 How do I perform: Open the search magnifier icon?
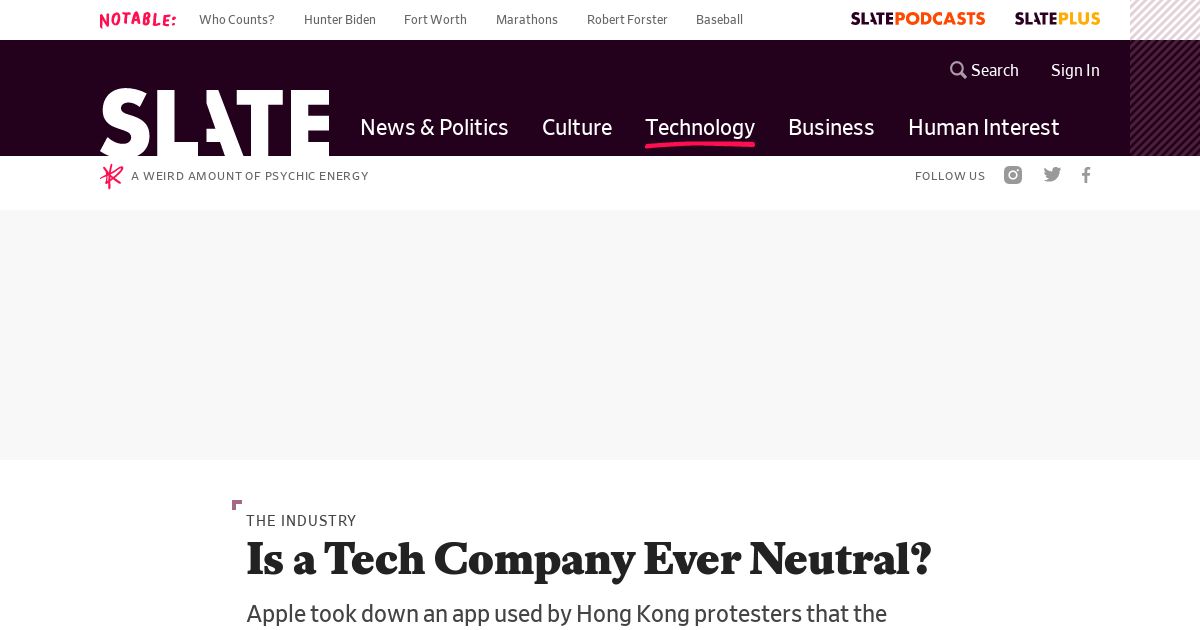958,70
